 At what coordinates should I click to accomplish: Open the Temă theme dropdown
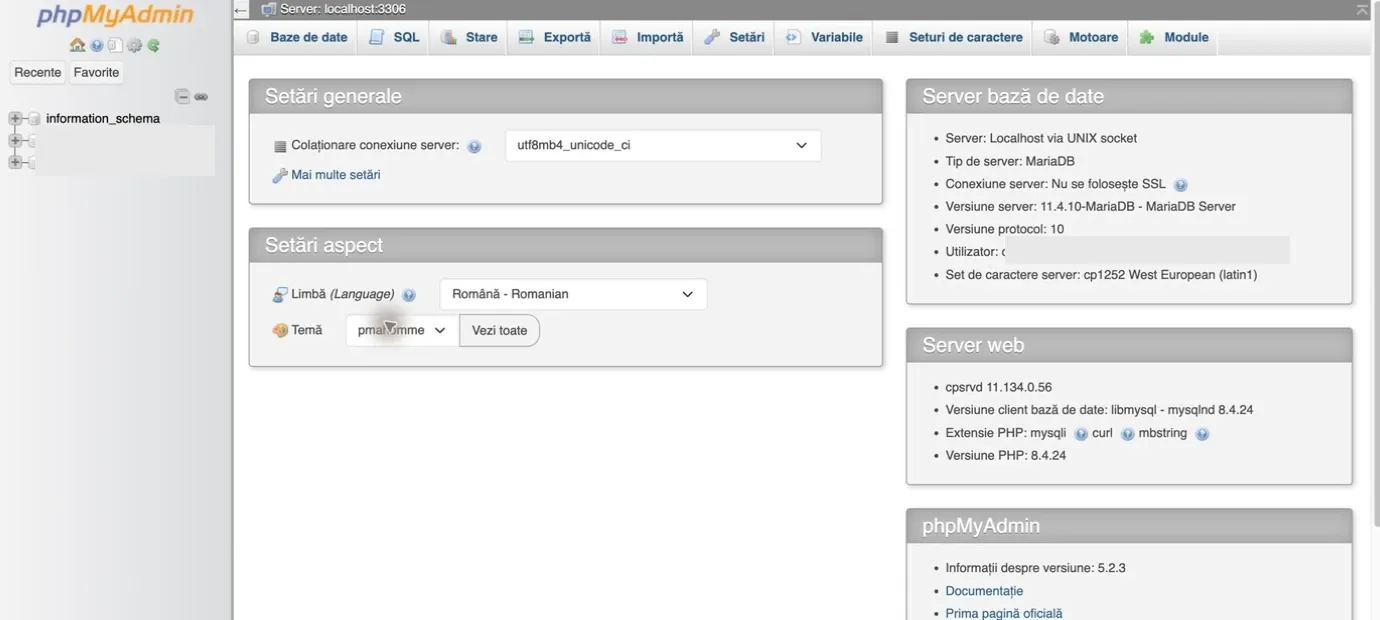coord(402,330)
